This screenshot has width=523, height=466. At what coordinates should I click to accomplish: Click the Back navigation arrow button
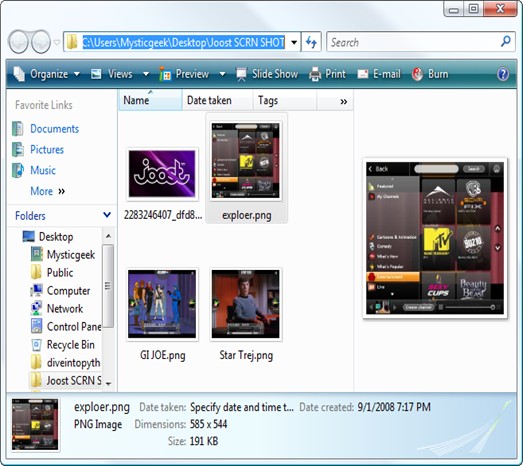[x=18, y=42]
